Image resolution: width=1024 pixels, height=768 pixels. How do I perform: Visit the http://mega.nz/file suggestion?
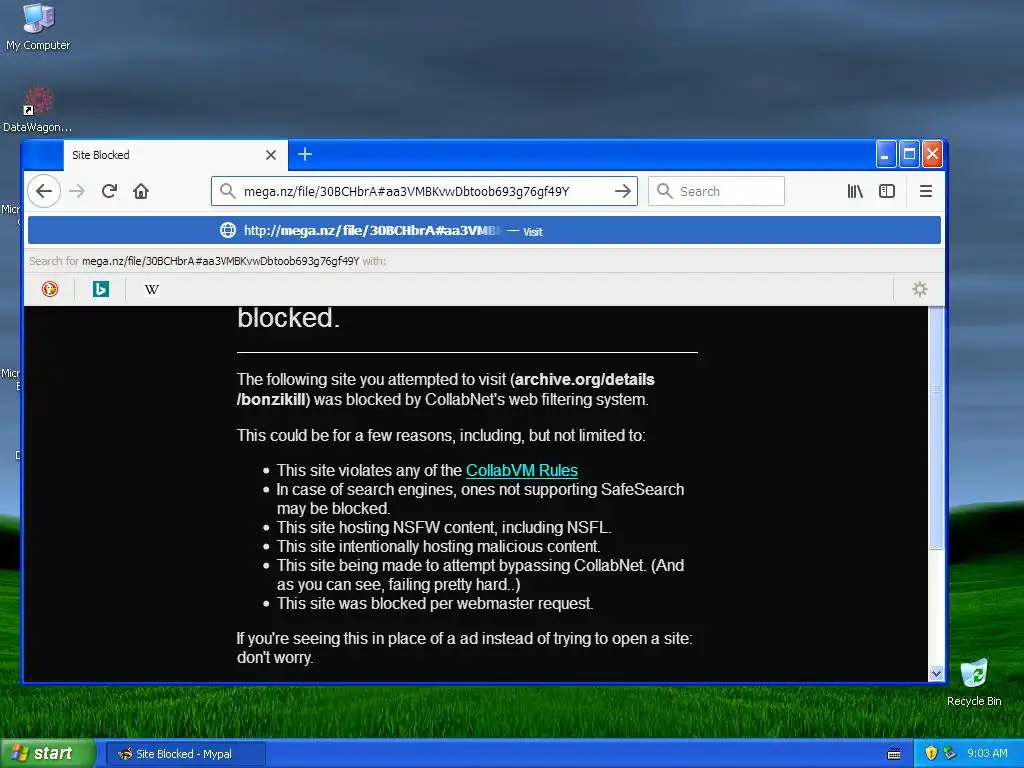pyautogui.click(x=484, y=231)
